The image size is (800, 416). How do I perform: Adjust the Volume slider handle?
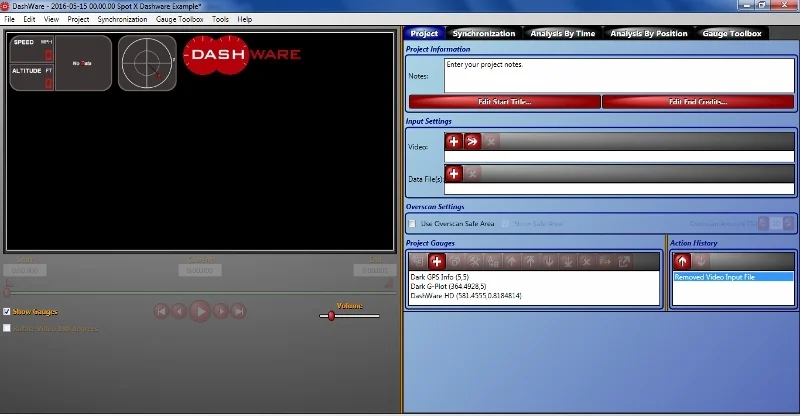pos(332,316)
